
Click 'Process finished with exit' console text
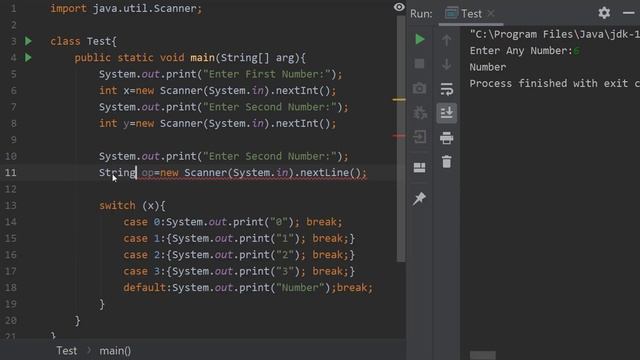pyautogui.click(x=554, y=84)
